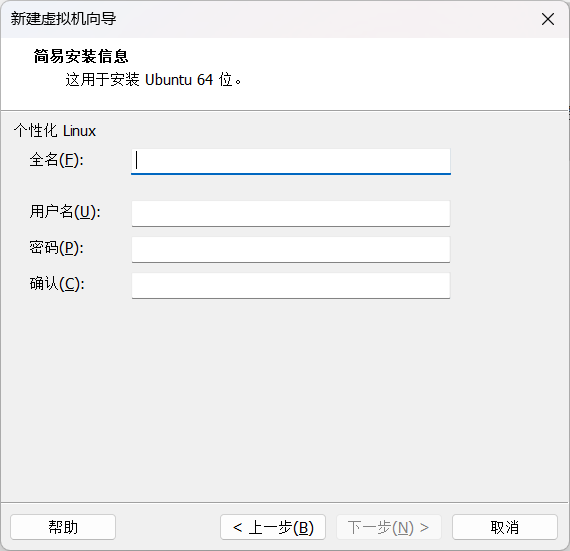The height and width of the screenshot is (551, 570).
Task: Click the 全名(F): field label
Action: coord(57,160)
